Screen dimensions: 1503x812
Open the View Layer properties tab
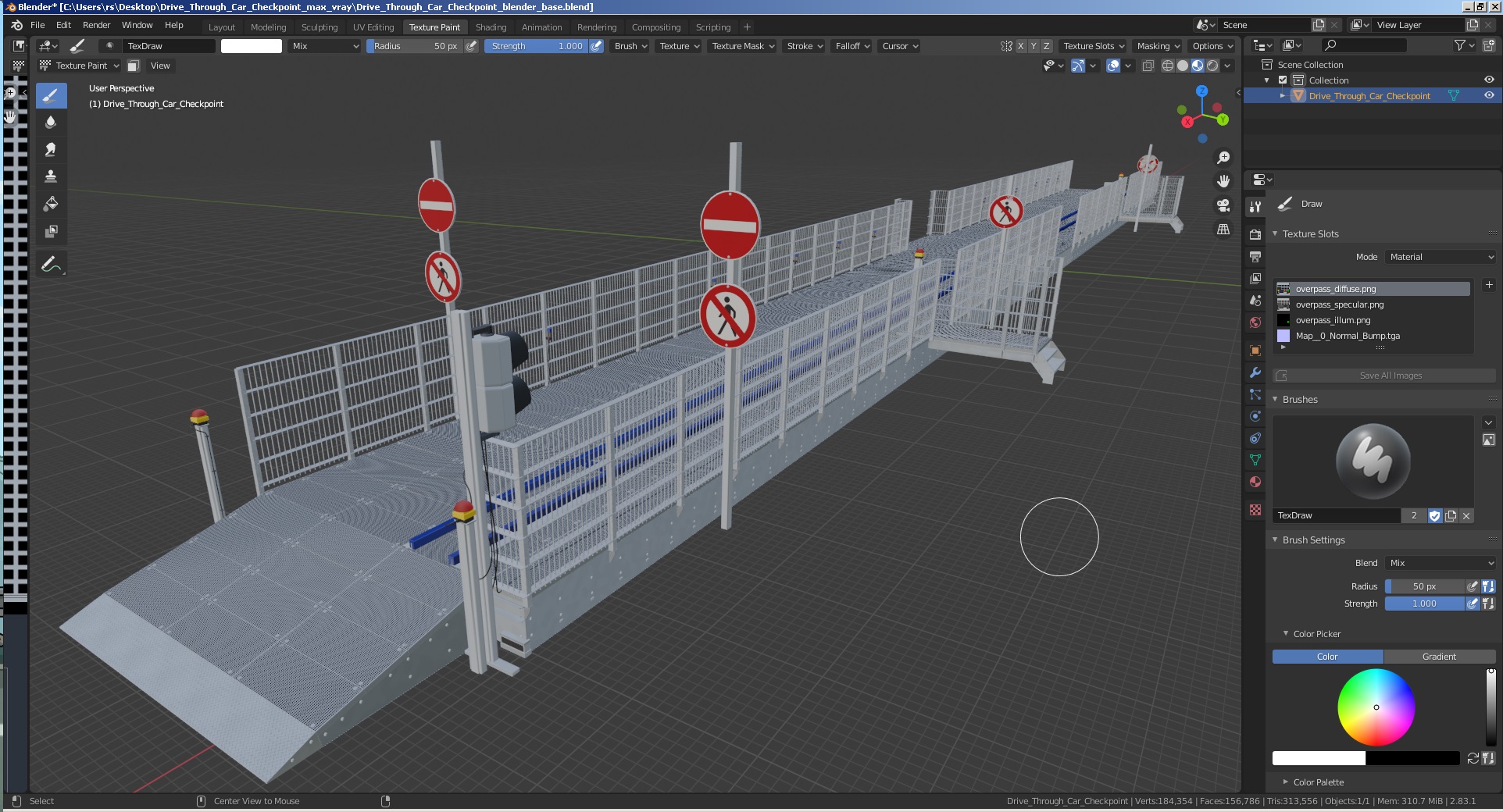1255,278
